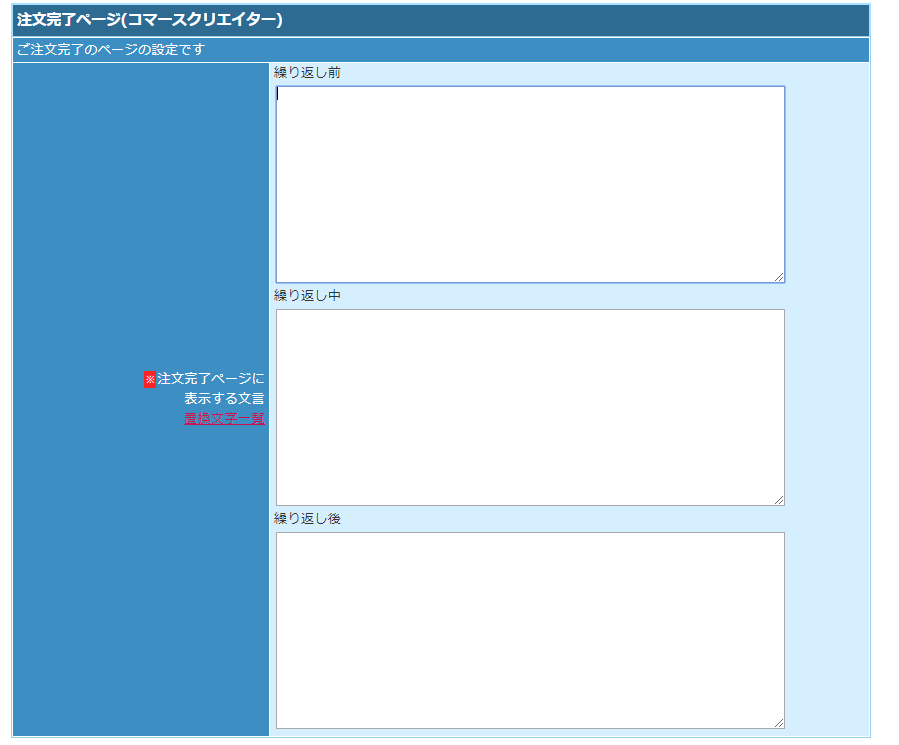Open the 置換文字一覧 link
Image resolution: width=899 pixels, height=745 pixels.
(224, 418)
